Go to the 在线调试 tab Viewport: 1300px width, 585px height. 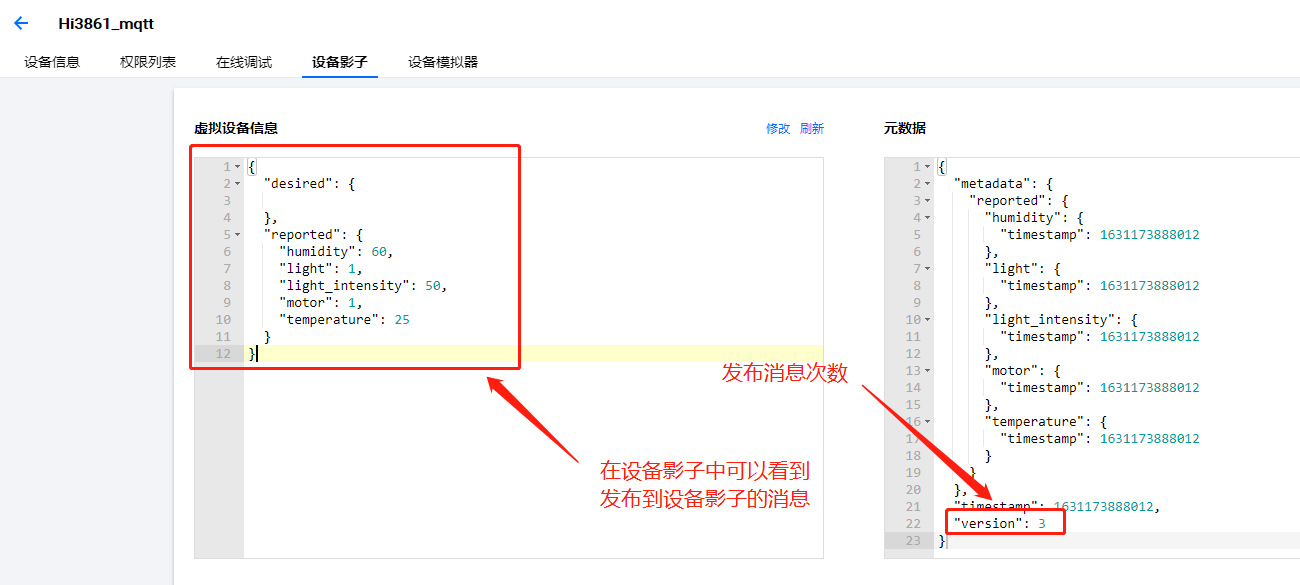point(244,62)
